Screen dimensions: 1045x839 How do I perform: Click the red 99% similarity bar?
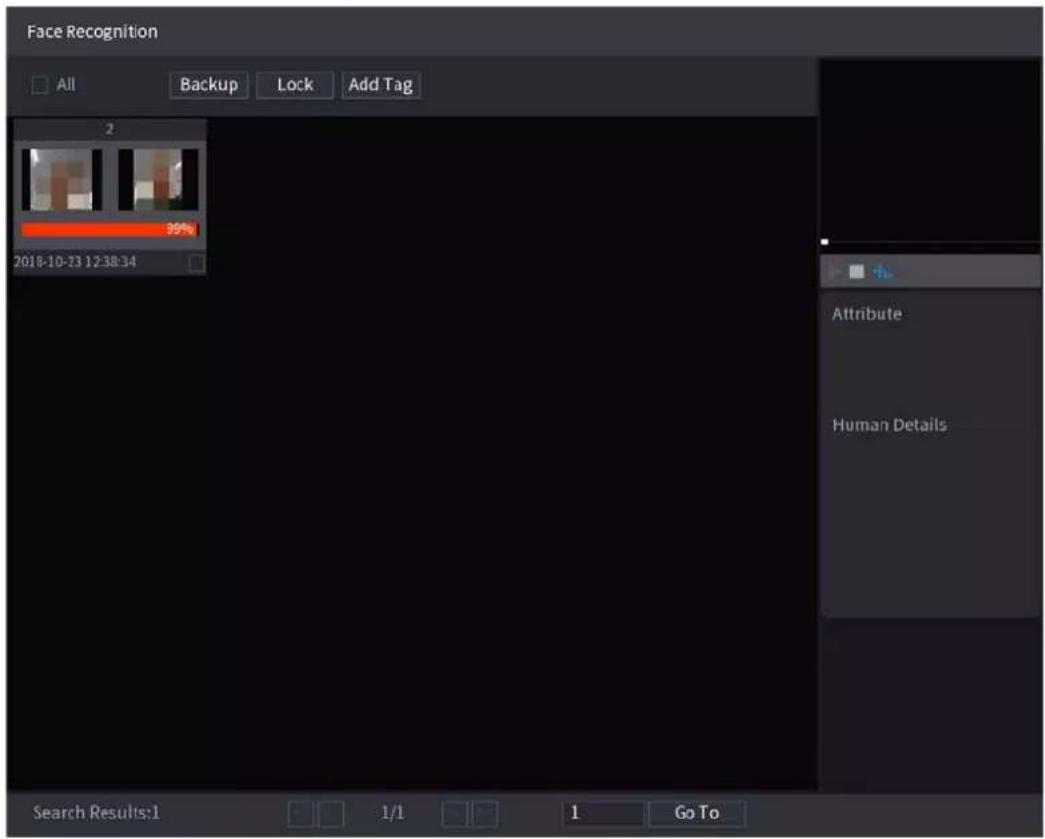pos(109,230)
